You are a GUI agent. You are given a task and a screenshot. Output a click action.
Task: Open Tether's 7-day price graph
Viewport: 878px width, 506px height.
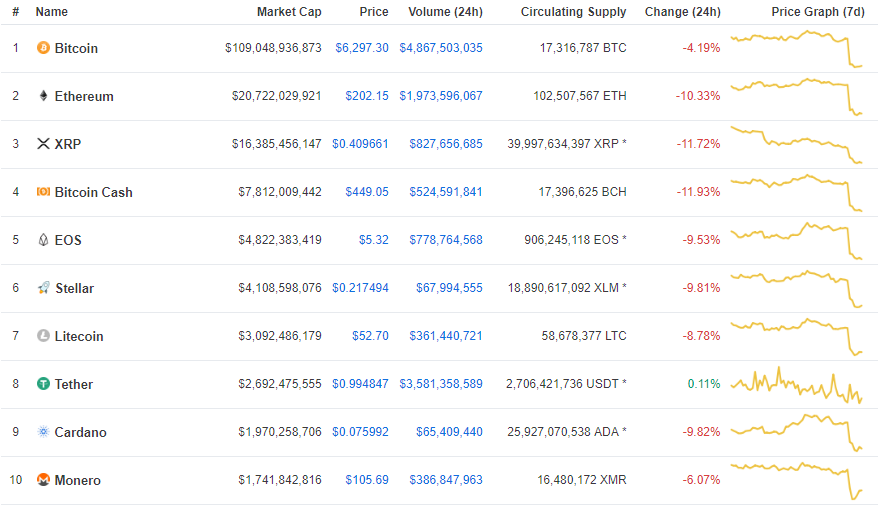(x=797, y=385)
